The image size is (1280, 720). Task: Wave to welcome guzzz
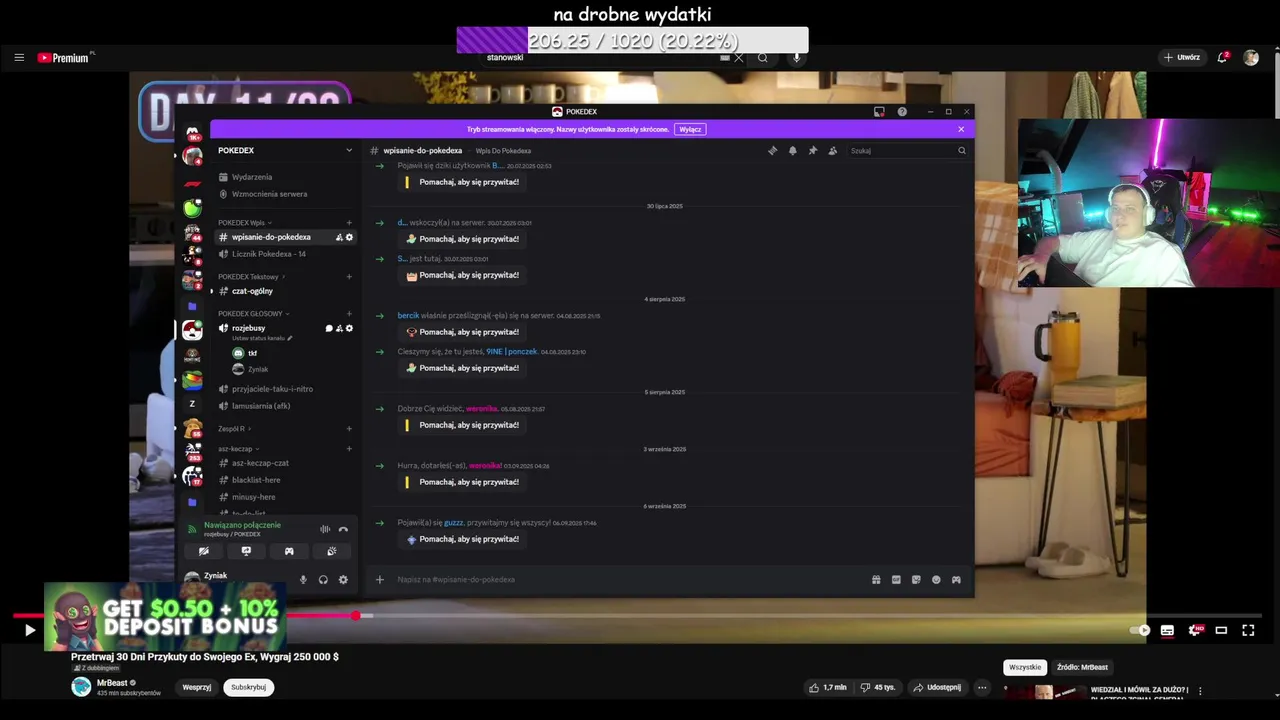[462, 539]
